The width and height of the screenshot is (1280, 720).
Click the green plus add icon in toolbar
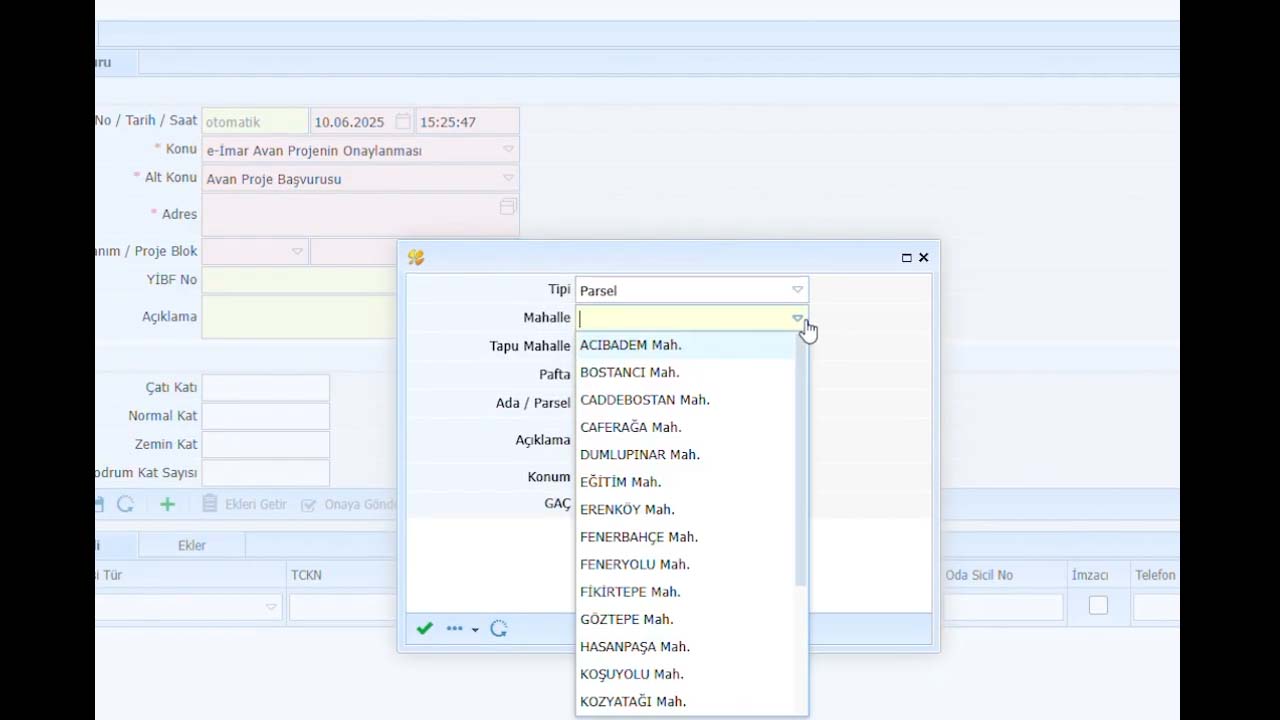(167, 504)
